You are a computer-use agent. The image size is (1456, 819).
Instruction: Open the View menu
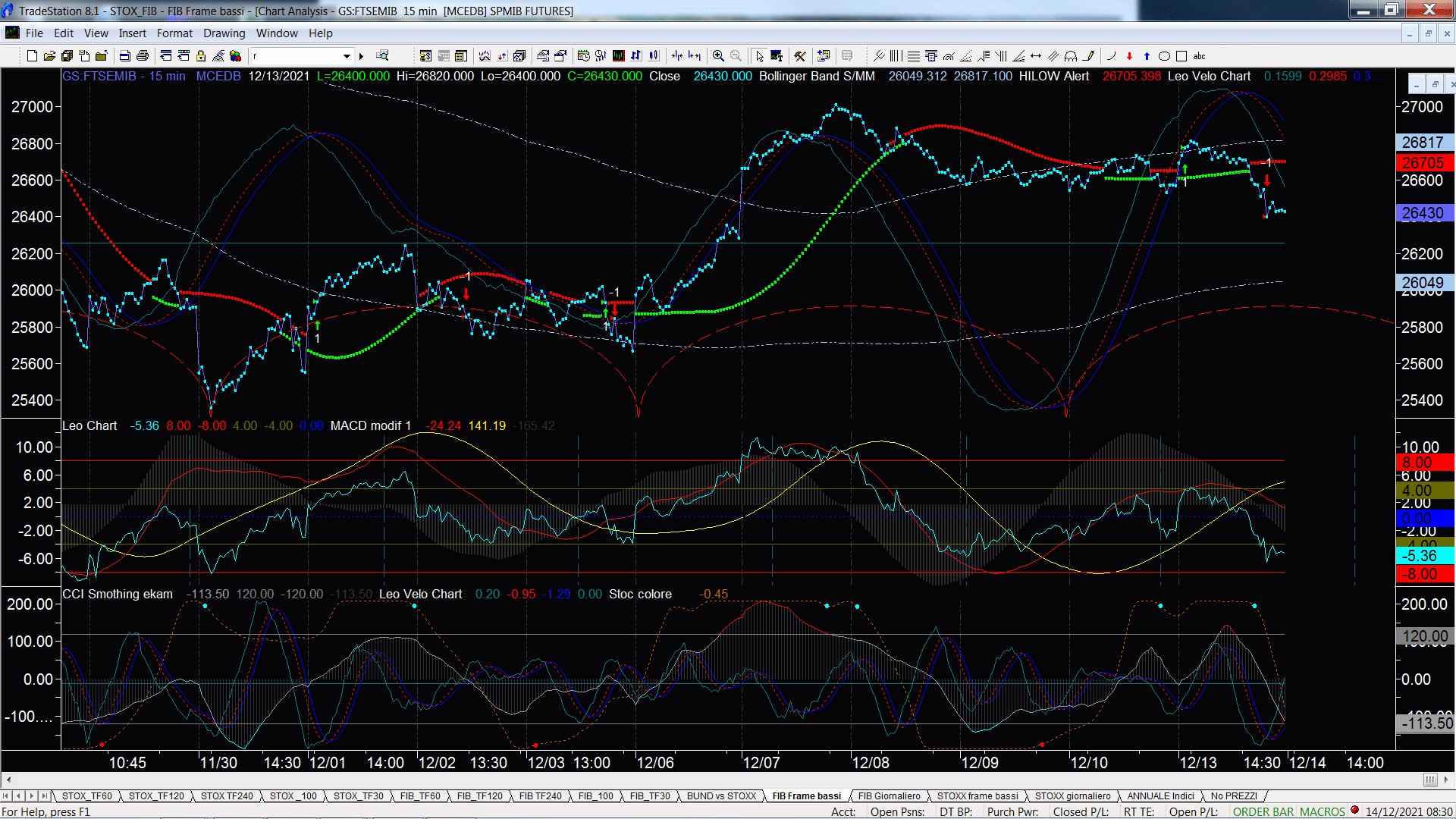click(x=96, y=33)
